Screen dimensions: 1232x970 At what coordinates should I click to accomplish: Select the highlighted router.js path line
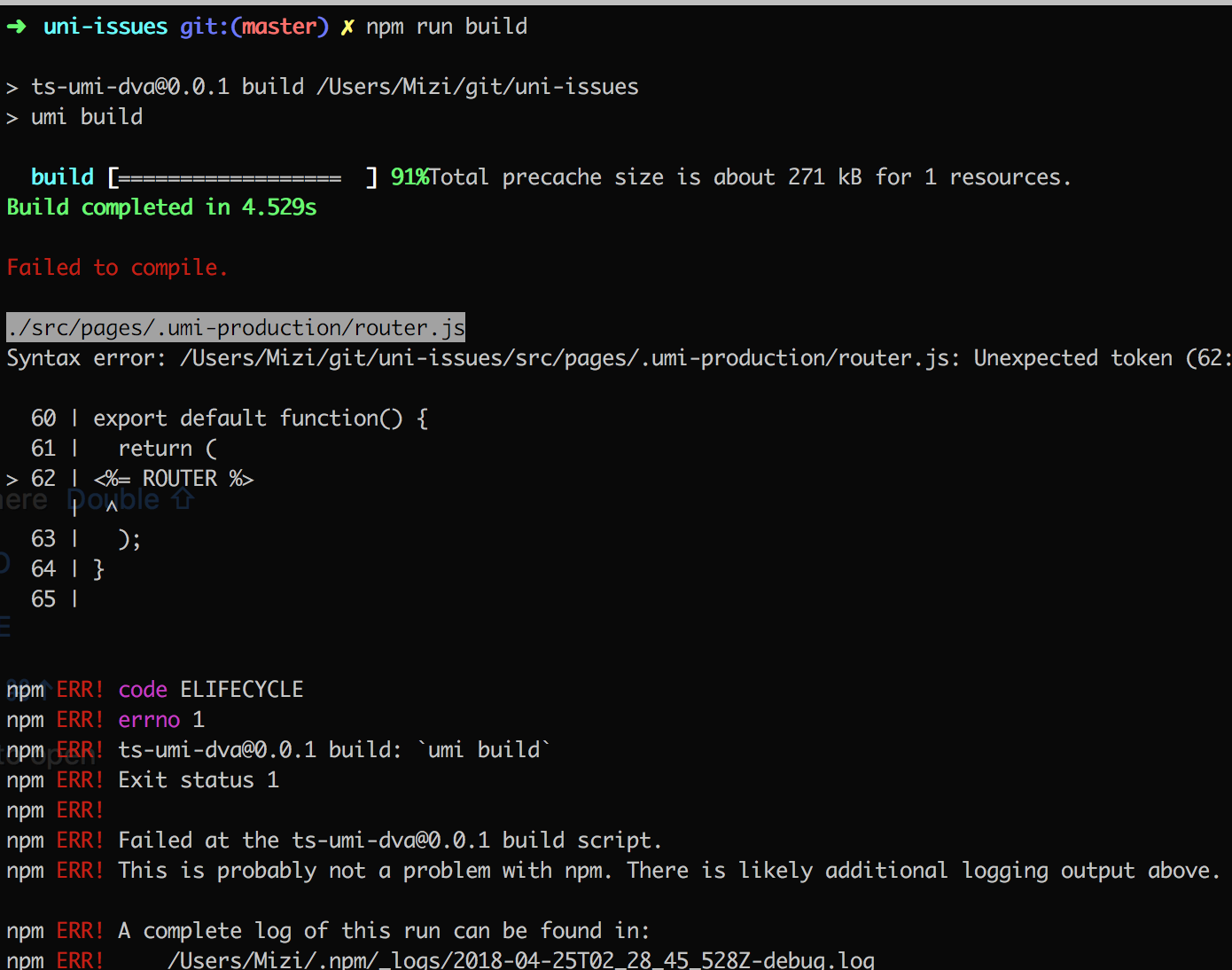click(235, 327)
